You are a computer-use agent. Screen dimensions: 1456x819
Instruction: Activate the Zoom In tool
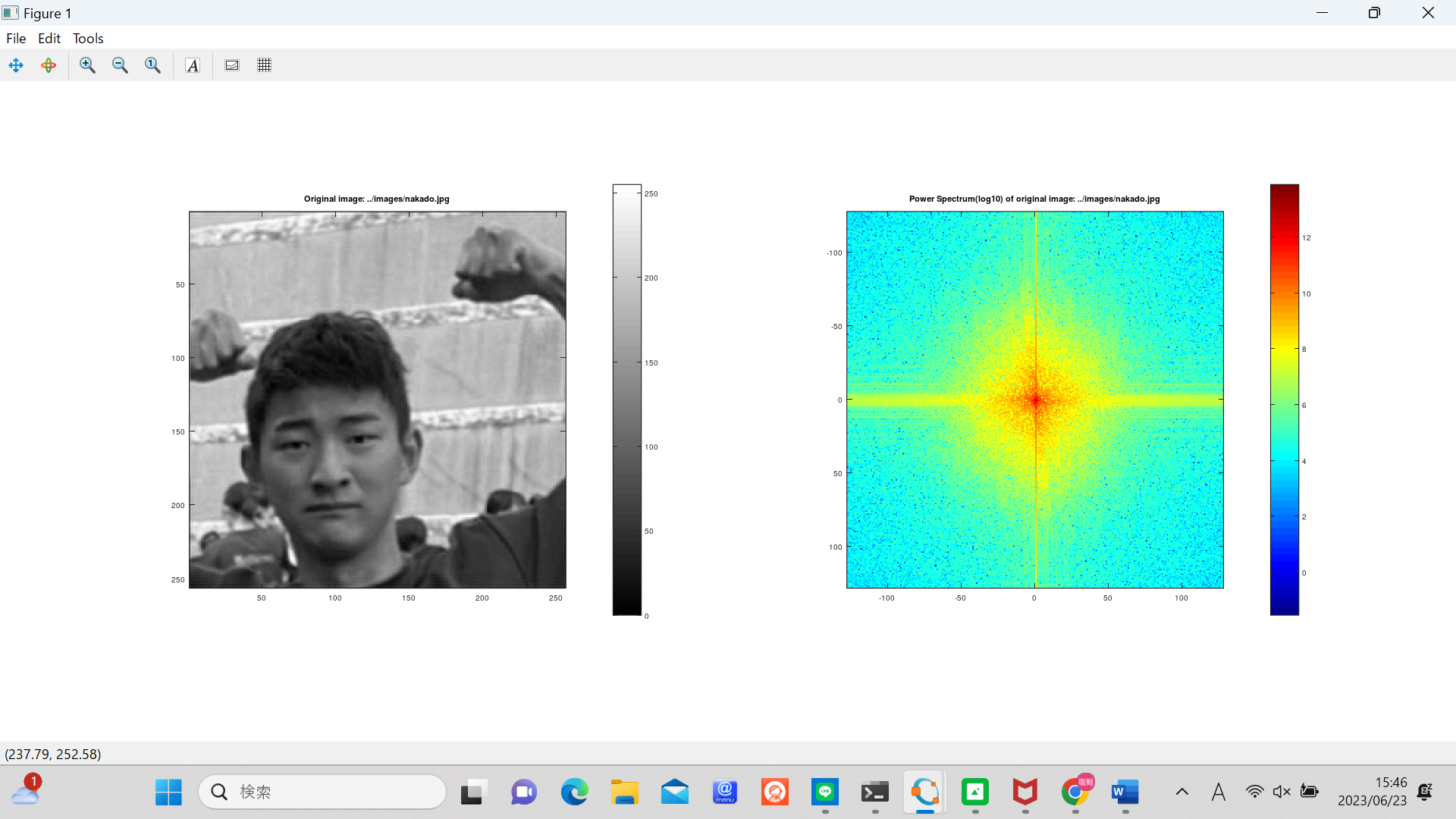coord(87,65)
